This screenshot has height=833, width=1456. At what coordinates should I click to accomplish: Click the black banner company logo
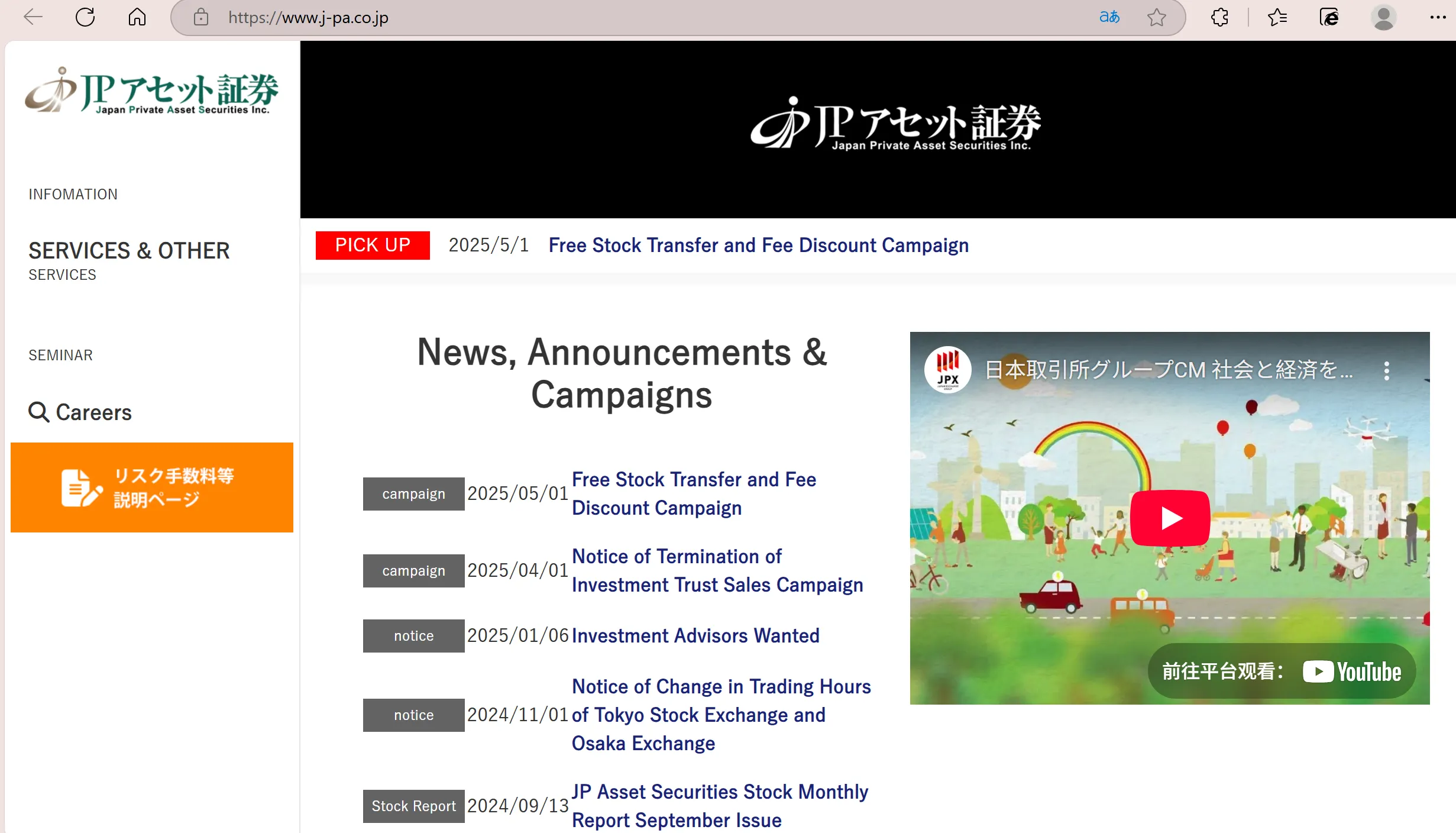click(895, 124)
